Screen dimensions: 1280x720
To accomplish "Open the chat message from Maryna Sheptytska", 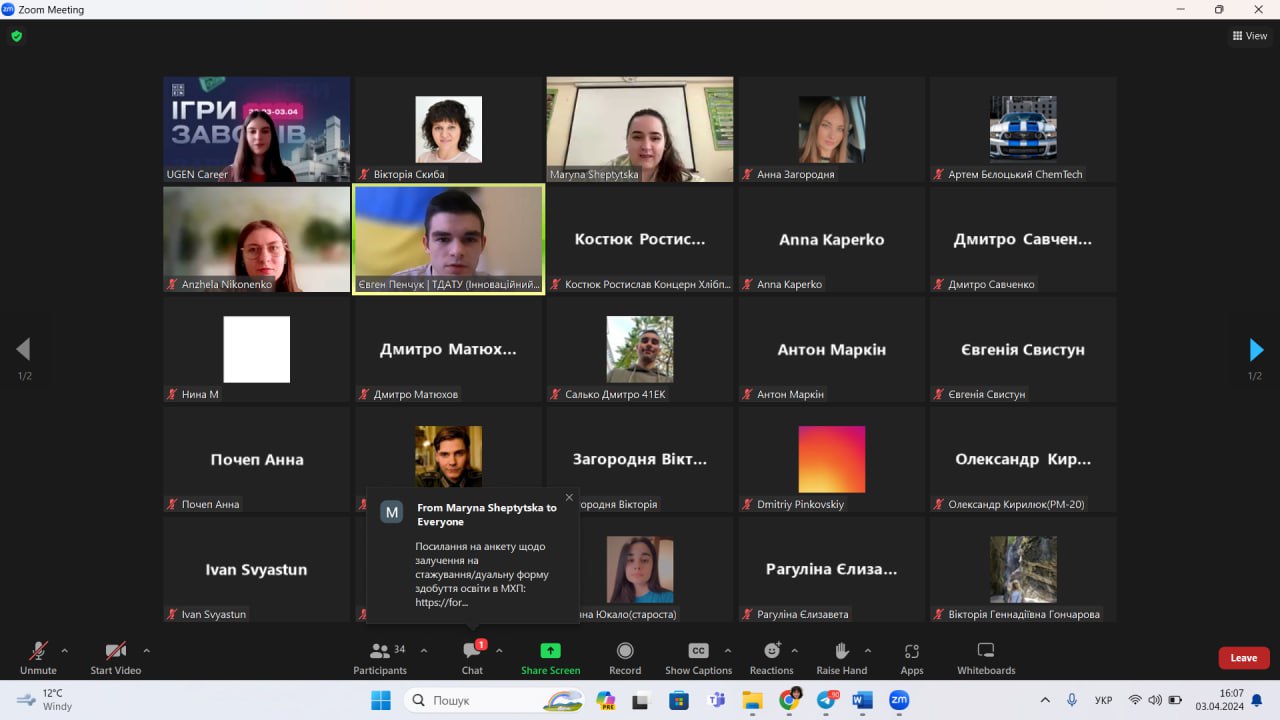I will pos(472,555).
